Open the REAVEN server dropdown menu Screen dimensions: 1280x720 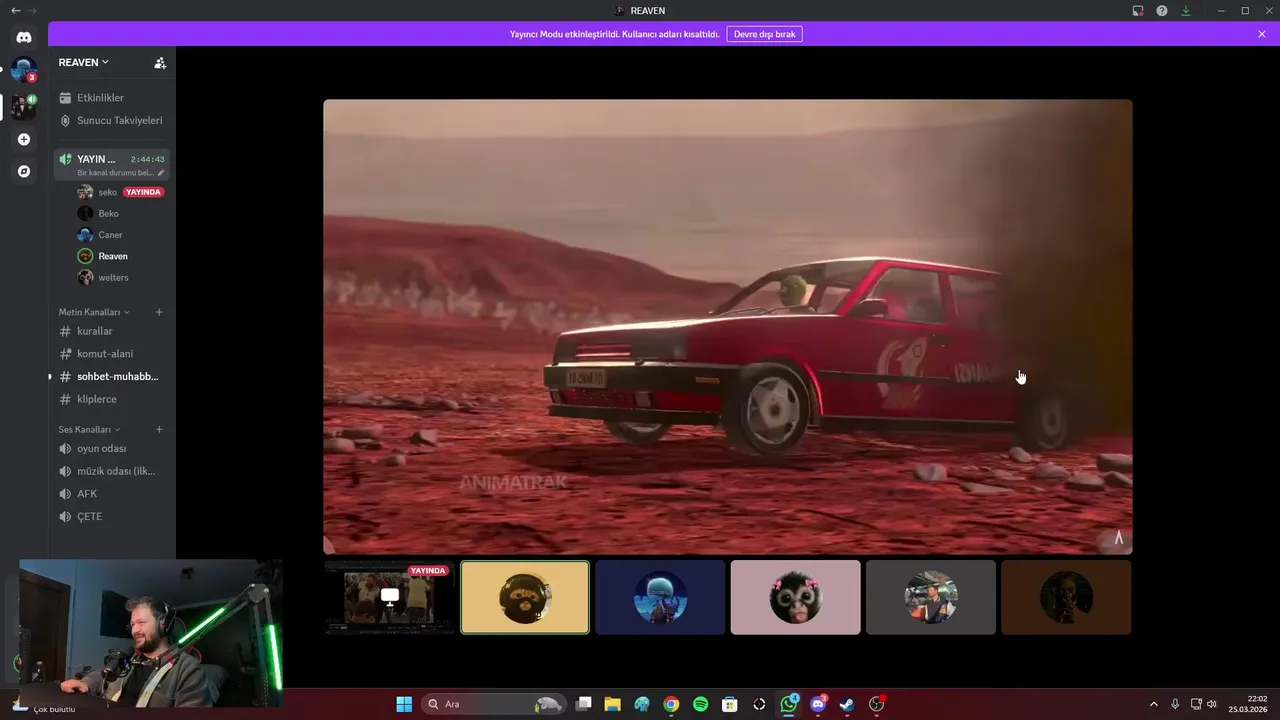point(84,62)
